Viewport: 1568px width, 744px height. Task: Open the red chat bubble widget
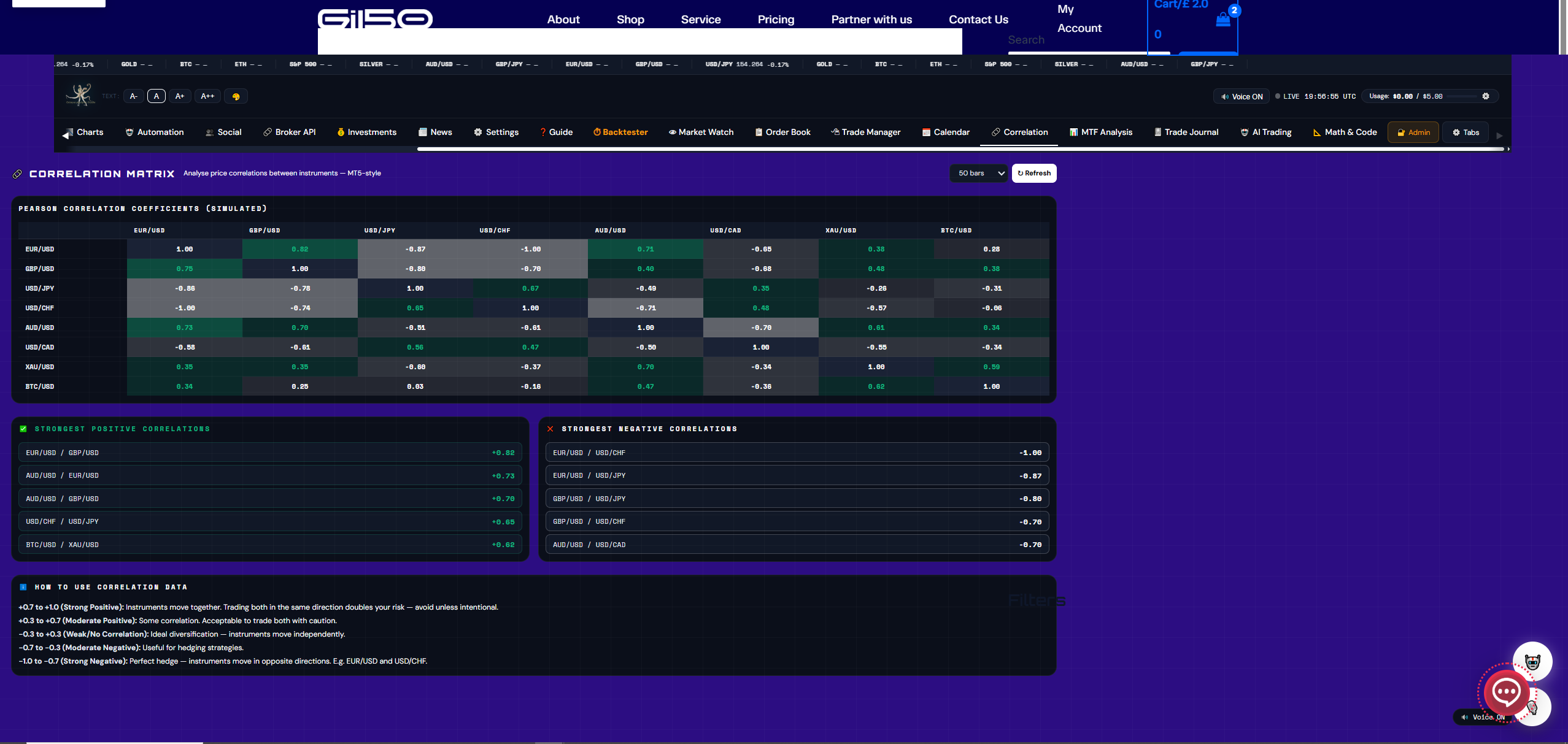point(1505,693)
